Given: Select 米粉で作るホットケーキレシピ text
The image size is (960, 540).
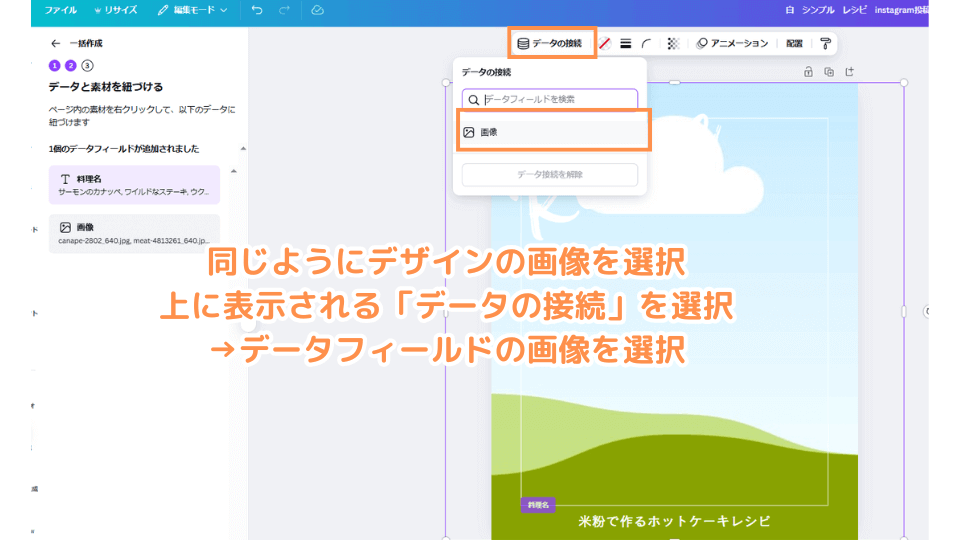Looking at the screenshot, I should [x=674, y=521].
